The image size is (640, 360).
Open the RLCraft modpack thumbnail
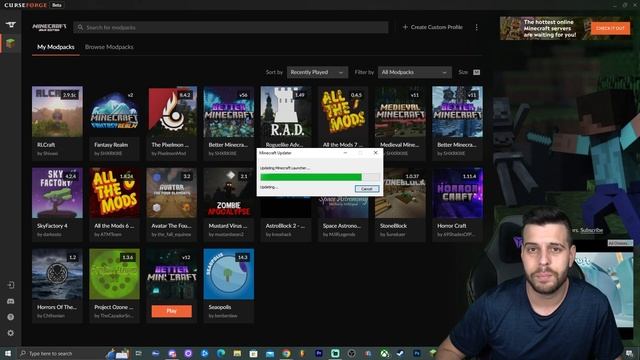[x=57, y=111]
